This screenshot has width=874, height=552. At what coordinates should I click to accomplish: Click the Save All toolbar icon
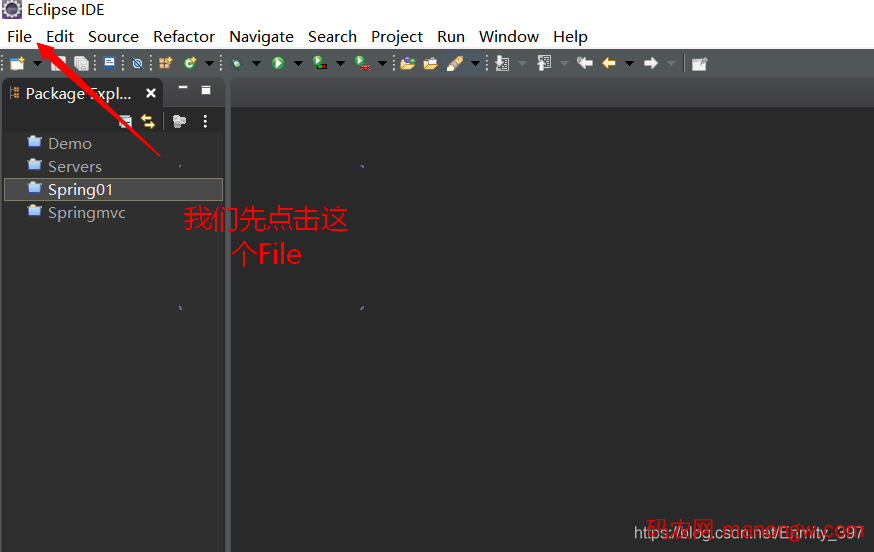point(81,64)
